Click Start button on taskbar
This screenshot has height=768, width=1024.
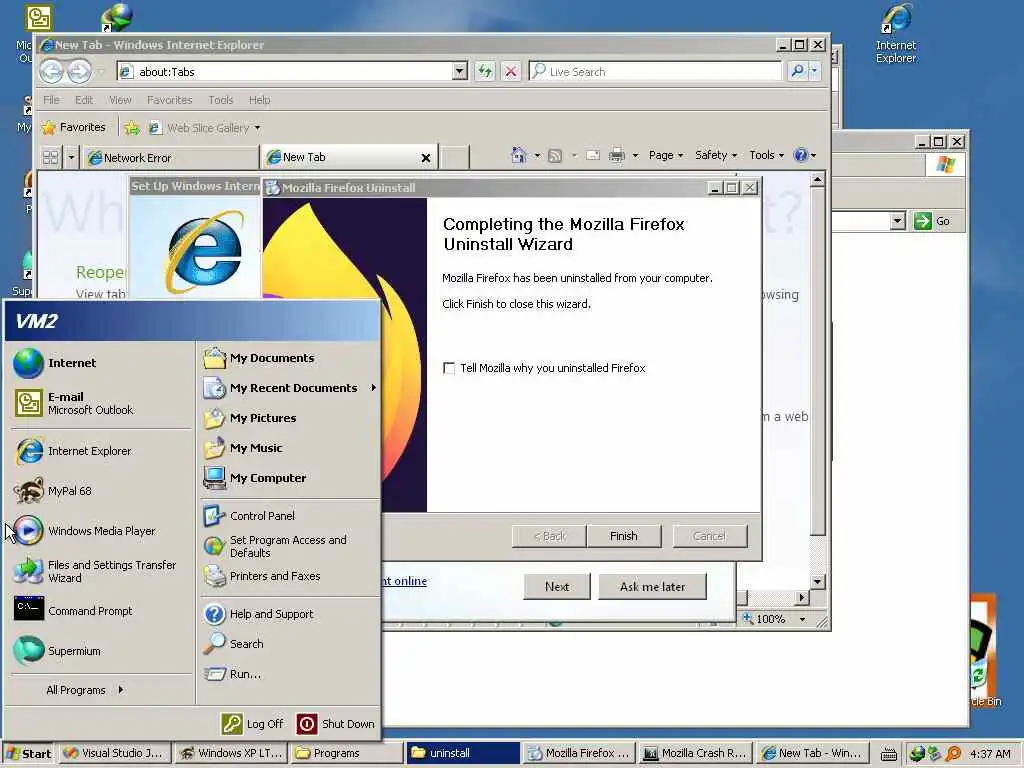pyautogui.click(x=29, y=753)
